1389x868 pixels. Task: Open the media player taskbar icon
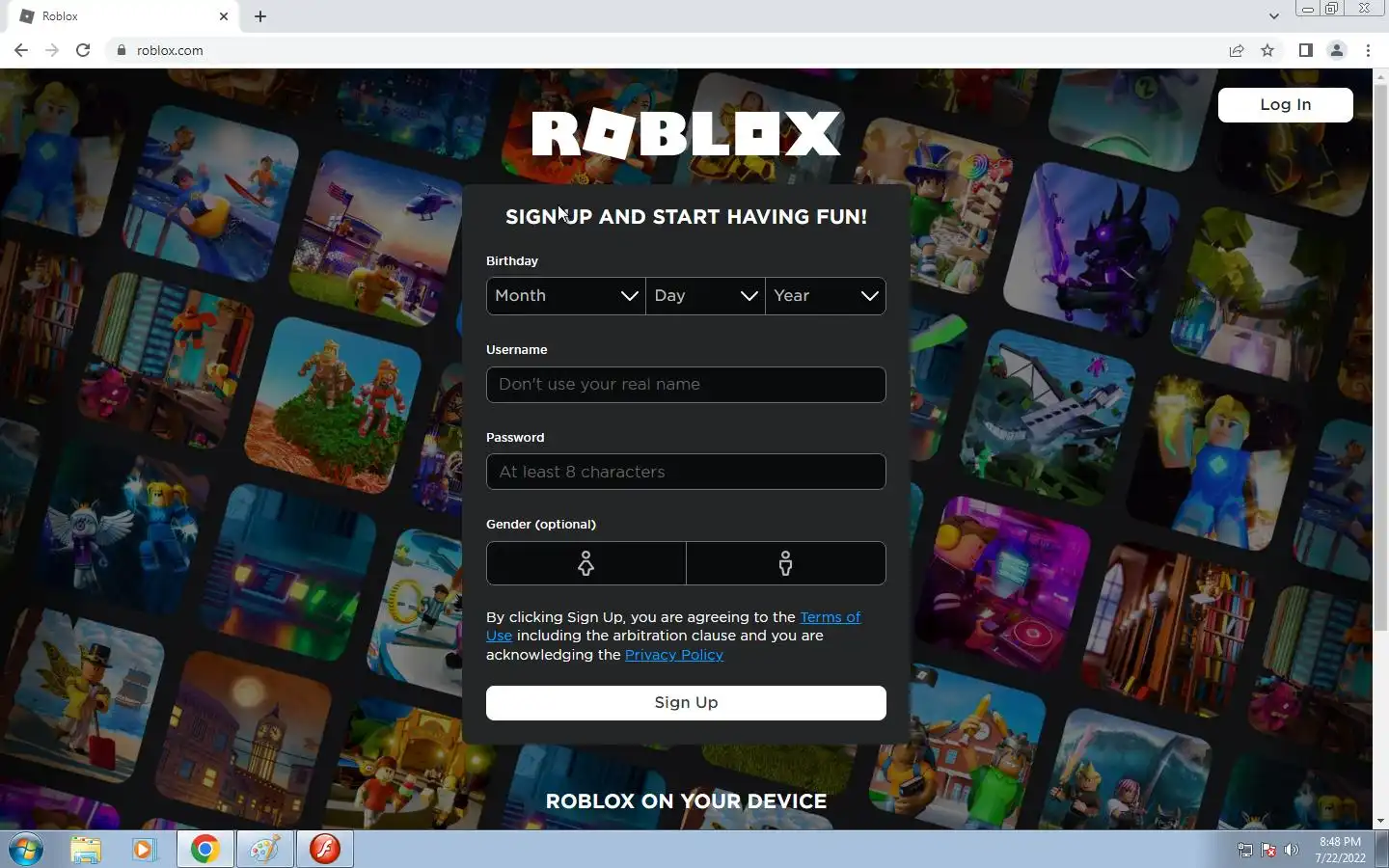pyautogui.click(x=145, y=850)
